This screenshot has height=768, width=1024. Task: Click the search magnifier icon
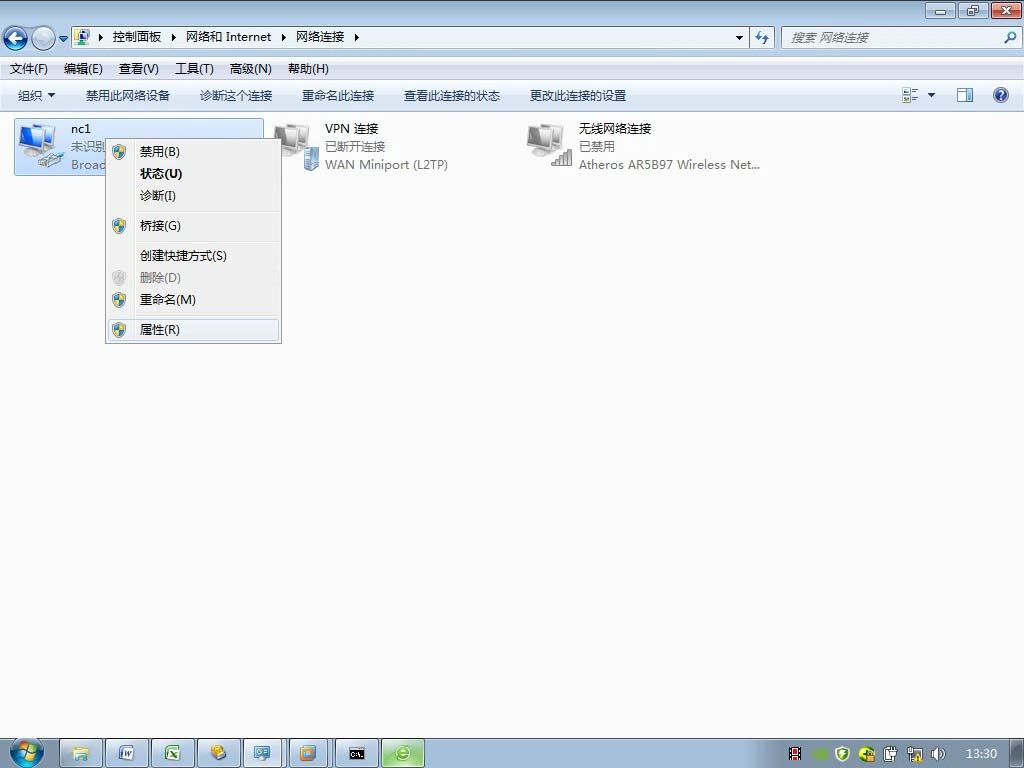[1010, 37]
